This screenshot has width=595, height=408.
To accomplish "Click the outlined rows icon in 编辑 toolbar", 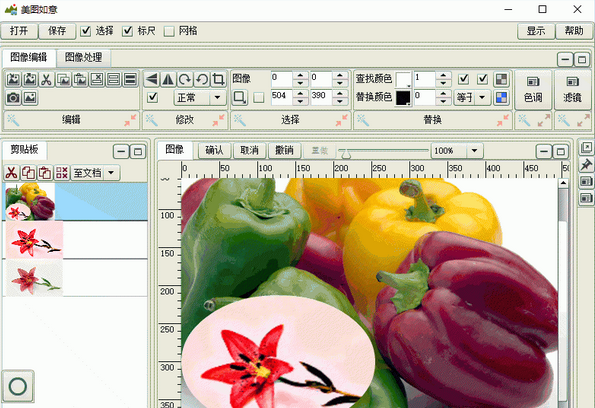I will (x=113, y=80).
